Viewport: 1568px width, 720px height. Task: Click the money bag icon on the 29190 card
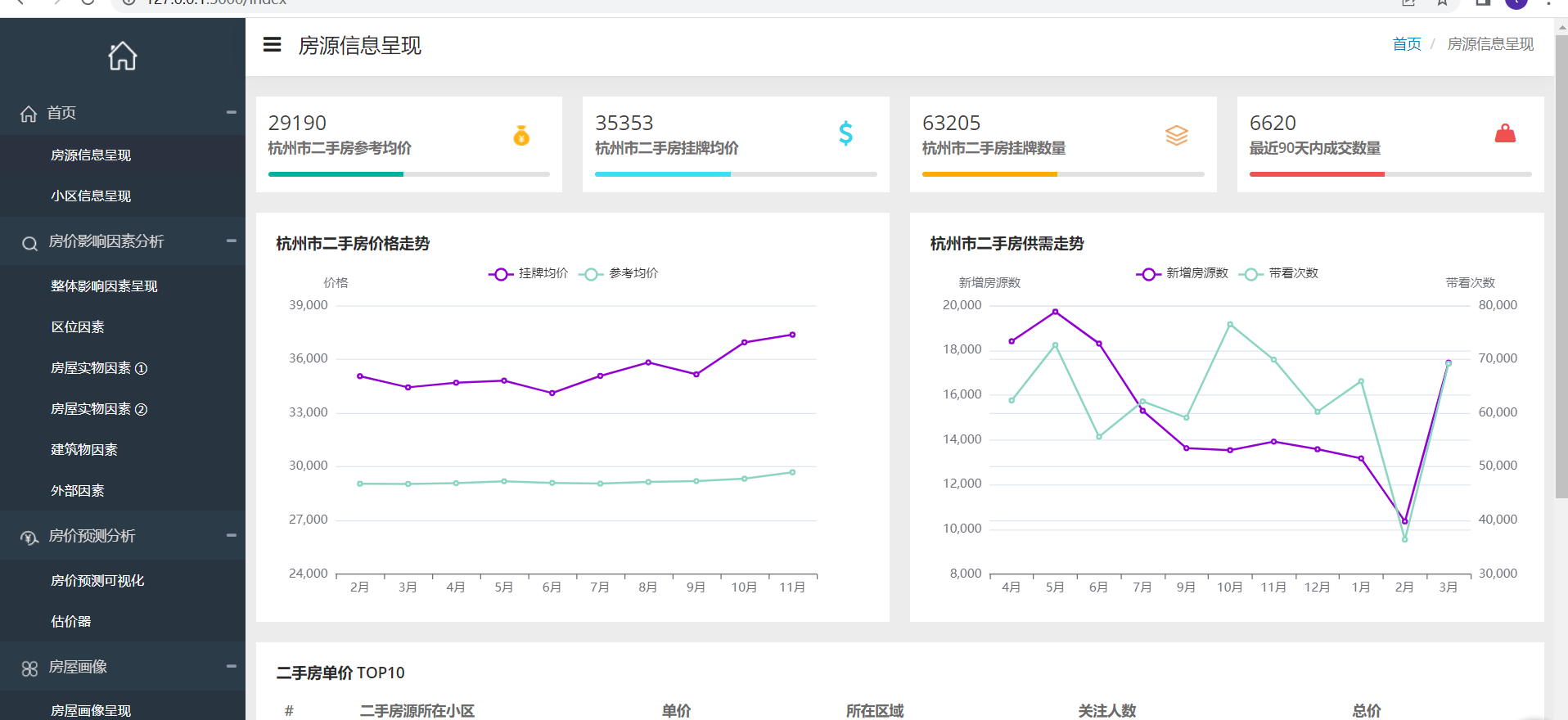[521, 135]
